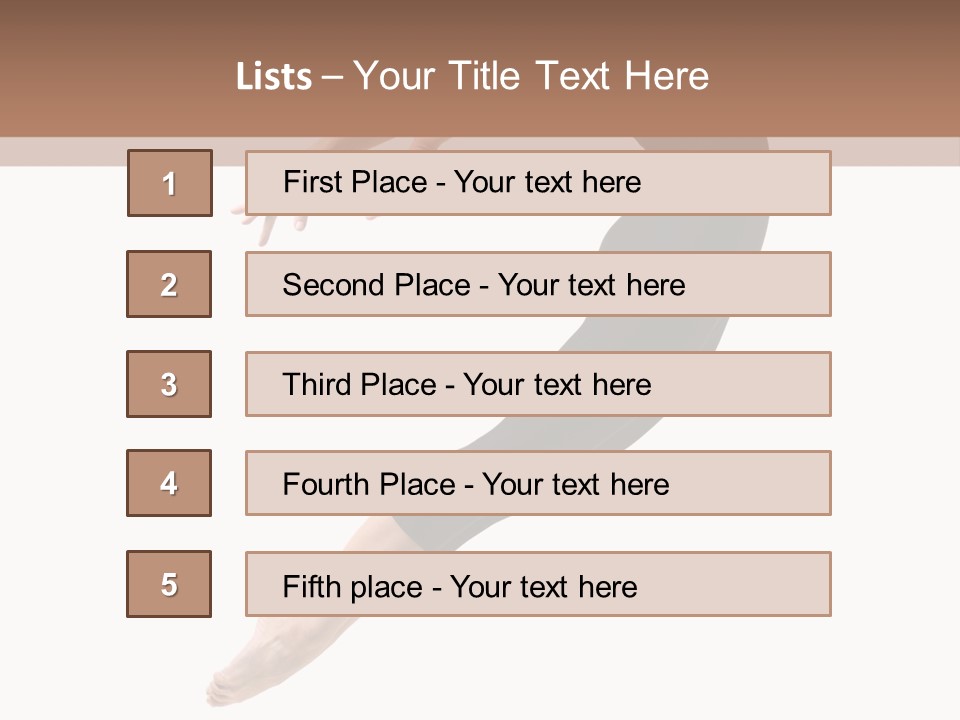Select the Fifth place text box

(x=538, y=584)
